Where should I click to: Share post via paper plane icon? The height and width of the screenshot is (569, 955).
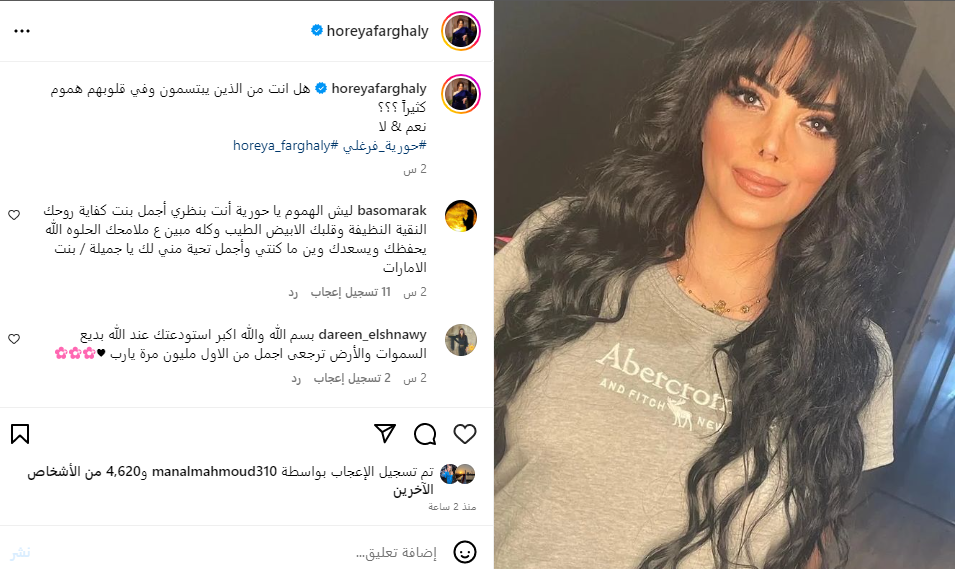click(x=385, y=433)
